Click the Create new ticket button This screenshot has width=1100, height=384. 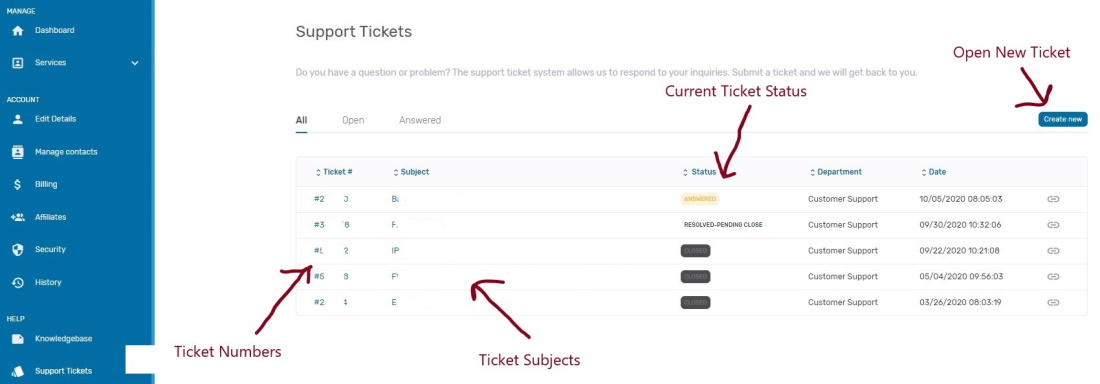click(x=1063, y=119)
